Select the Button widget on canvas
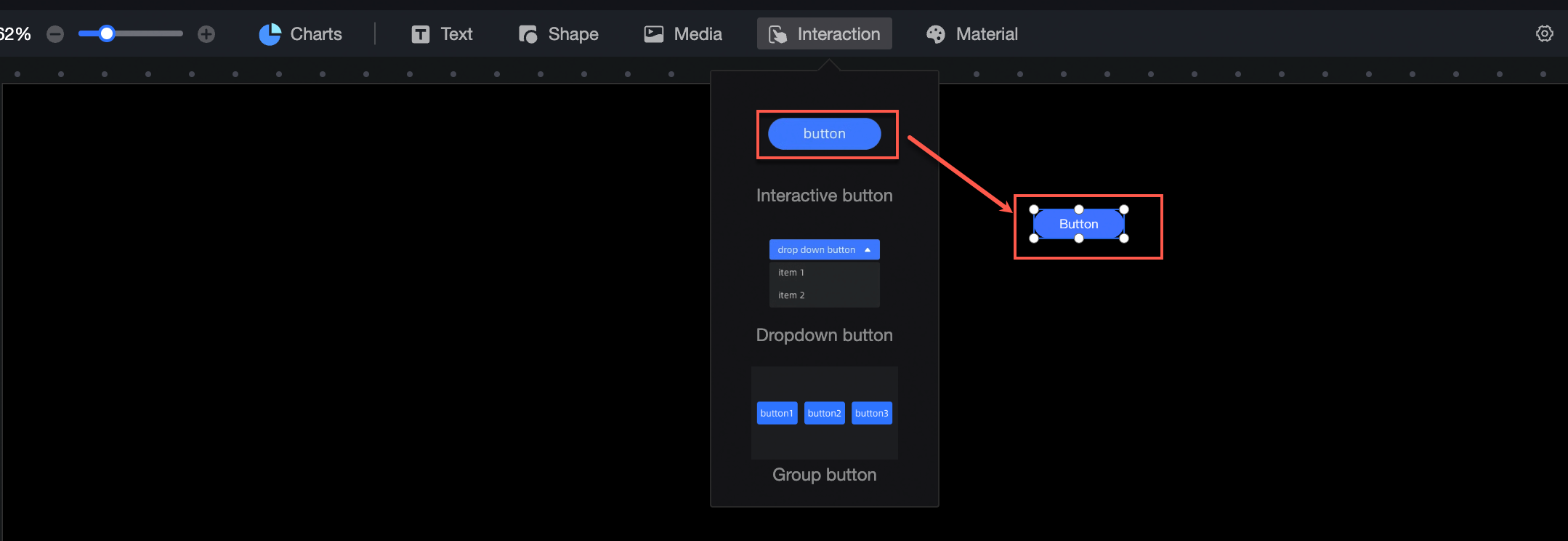 point(1079,224)
